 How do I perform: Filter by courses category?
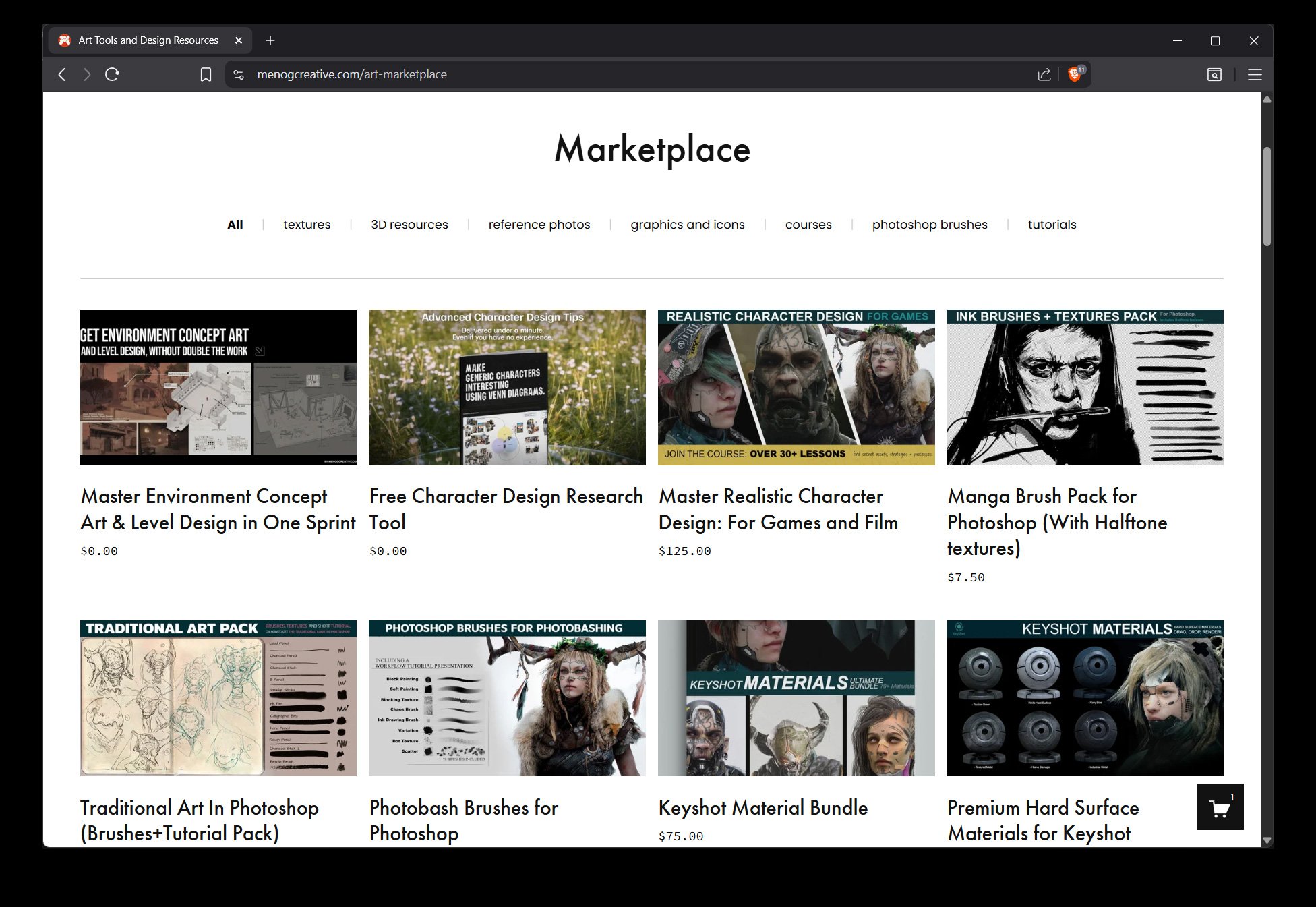808,225
